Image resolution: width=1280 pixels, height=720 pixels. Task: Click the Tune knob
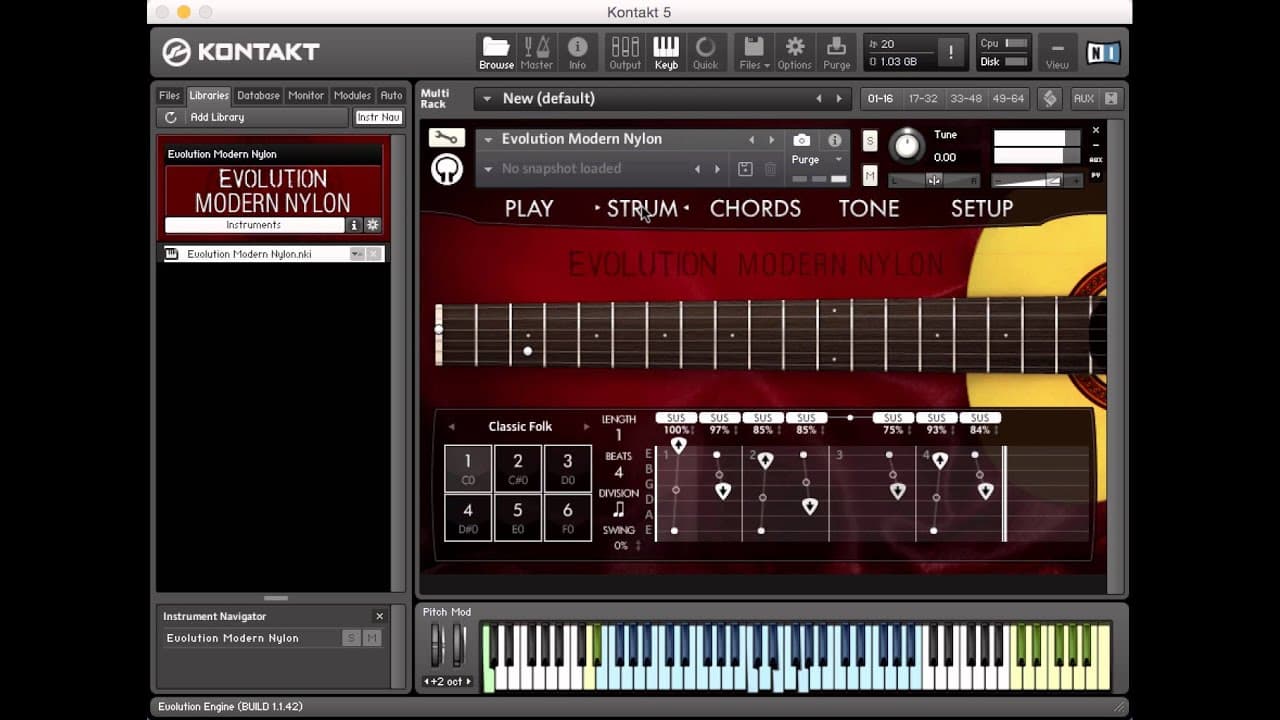[906, 145]
